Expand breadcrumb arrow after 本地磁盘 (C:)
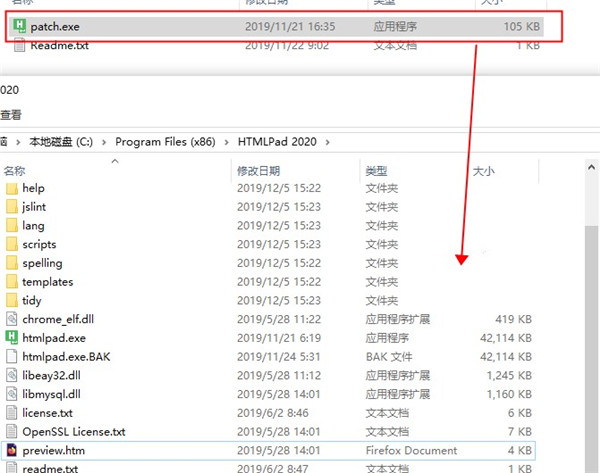This screenshot has height=473, width=600. 104,142
